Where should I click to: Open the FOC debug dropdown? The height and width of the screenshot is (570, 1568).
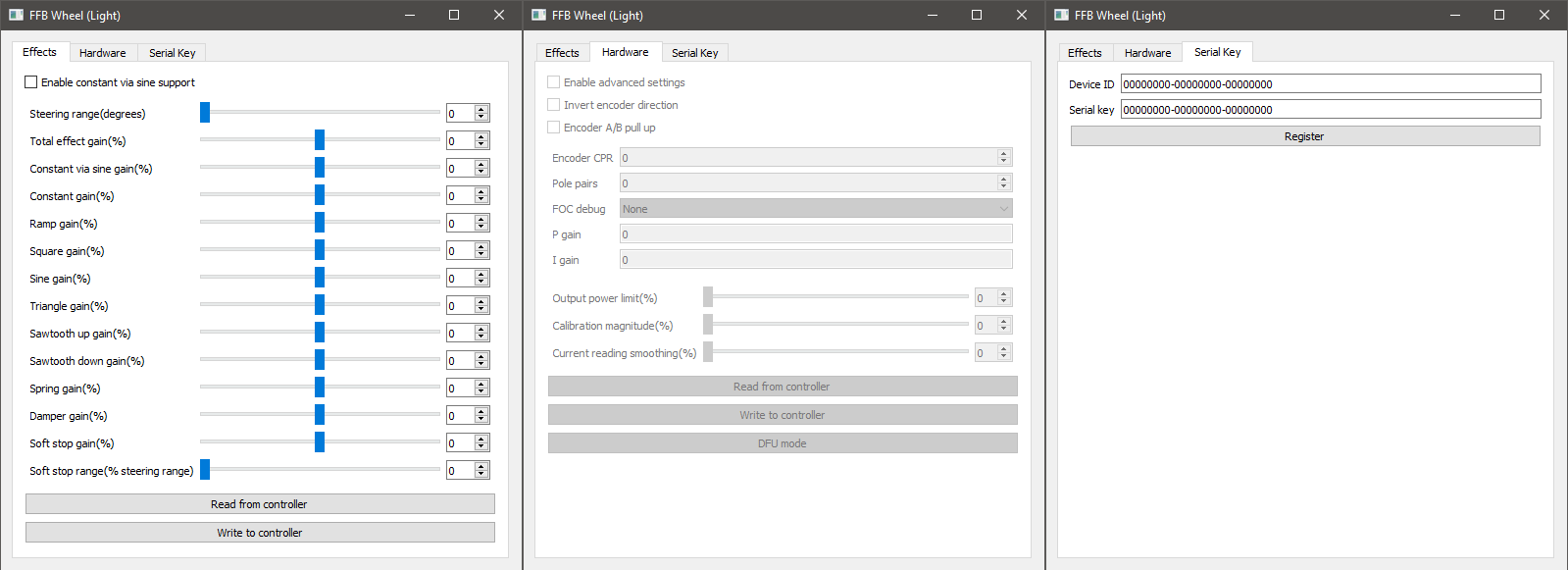[815, 209]
